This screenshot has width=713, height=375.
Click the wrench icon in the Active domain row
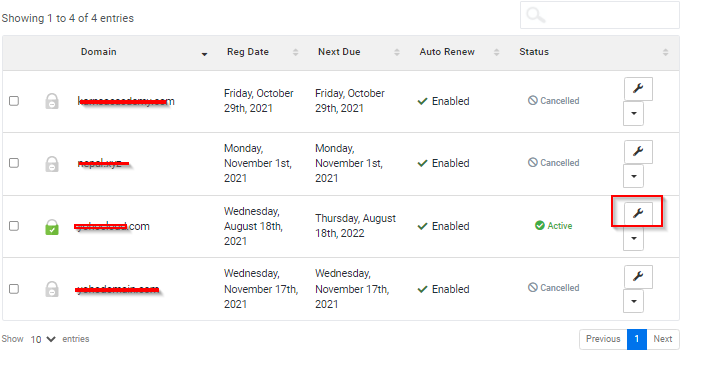638,213
